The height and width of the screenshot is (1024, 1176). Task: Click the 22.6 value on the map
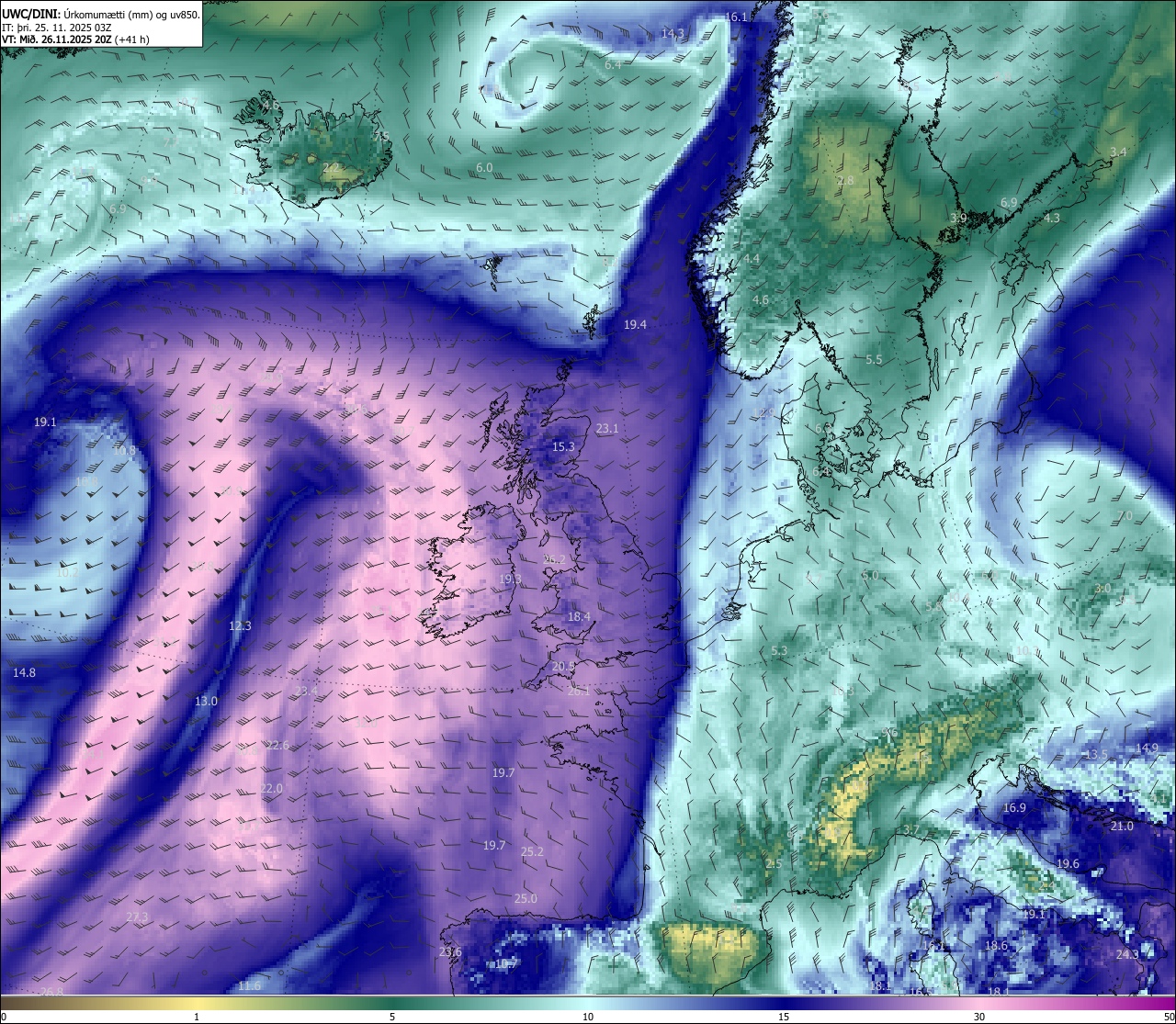point(277,746)
